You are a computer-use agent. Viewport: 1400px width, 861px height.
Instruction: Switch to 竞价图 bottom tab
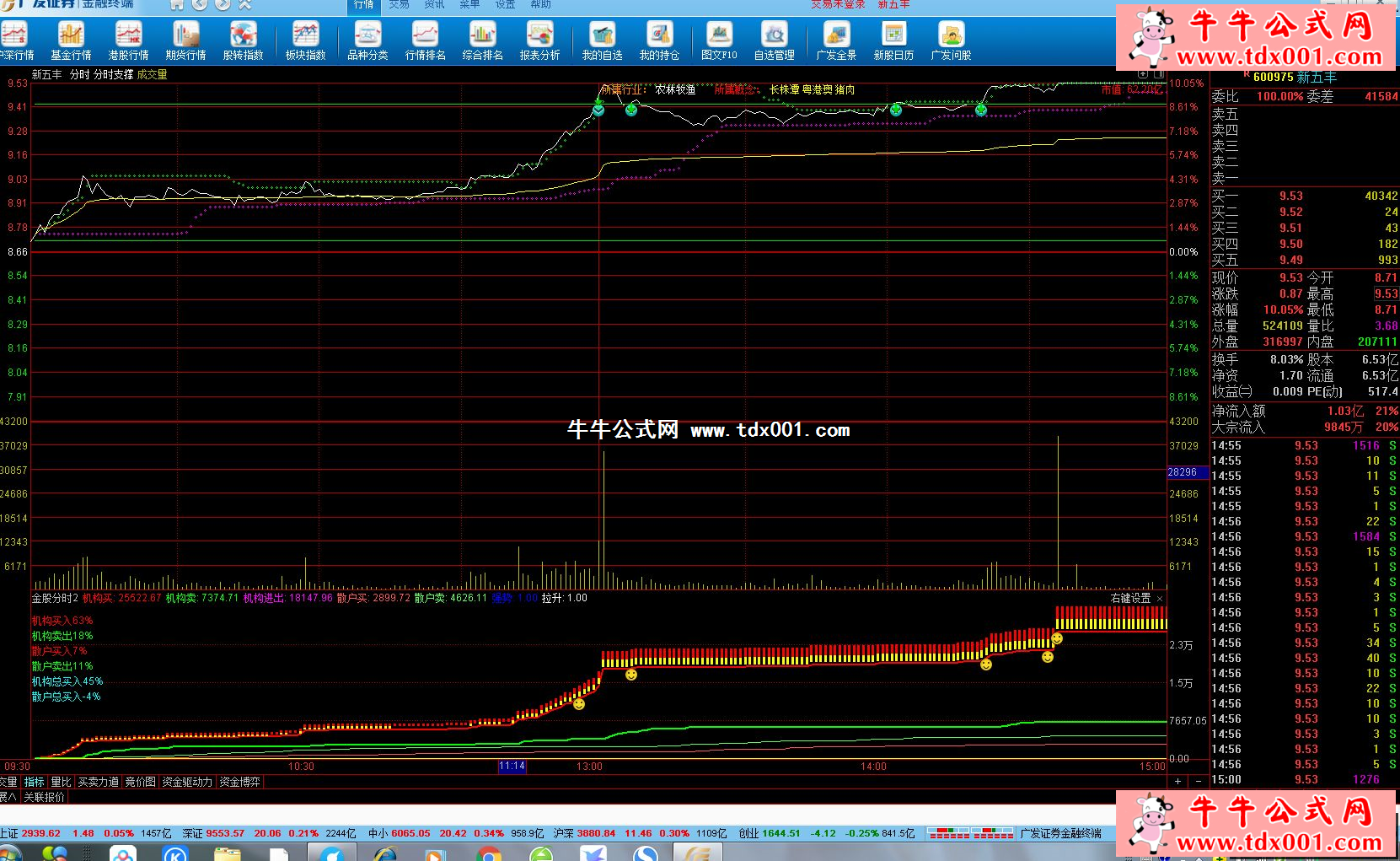point(140,782)
